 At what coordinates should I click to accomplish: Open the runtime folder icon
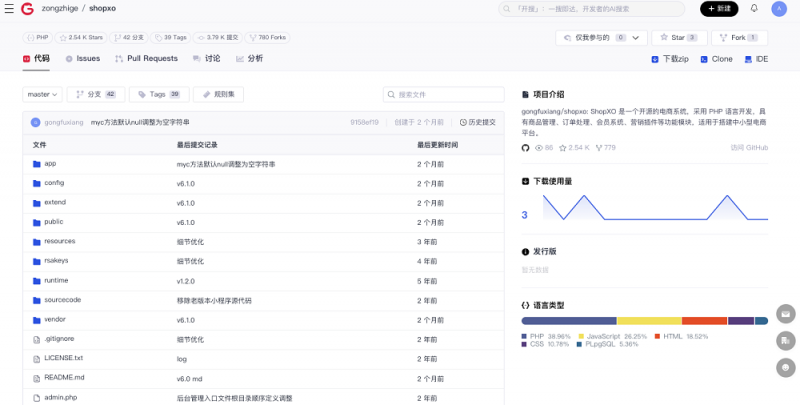(x=36, y=281)
